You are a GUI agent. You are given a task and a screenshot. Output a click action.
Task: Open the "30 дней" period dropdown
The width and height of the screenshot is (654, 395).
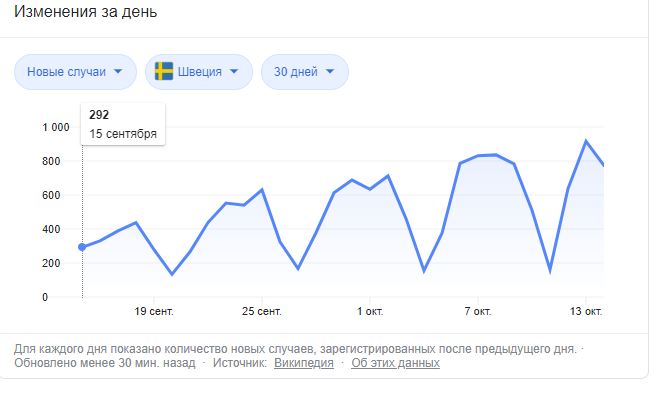click(305, 72)
